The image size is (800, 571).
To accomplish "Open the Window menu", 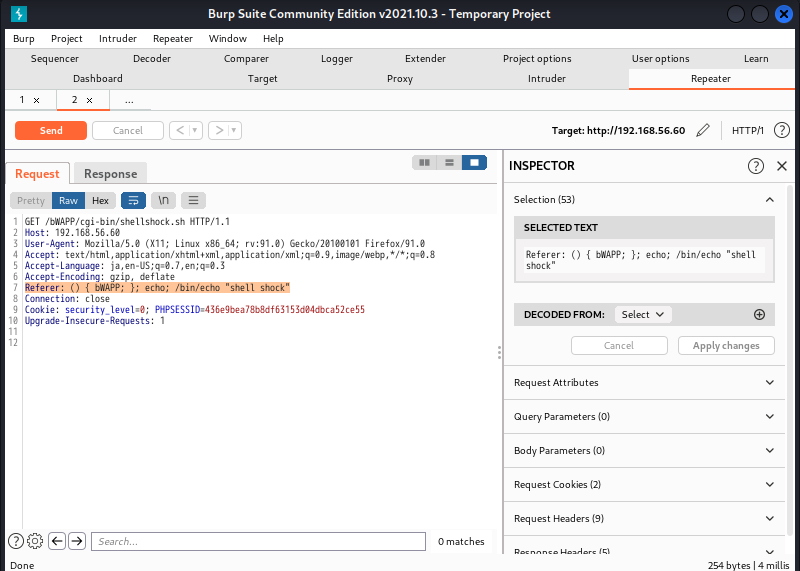I will pyautogui.click(x=228, y=39).
